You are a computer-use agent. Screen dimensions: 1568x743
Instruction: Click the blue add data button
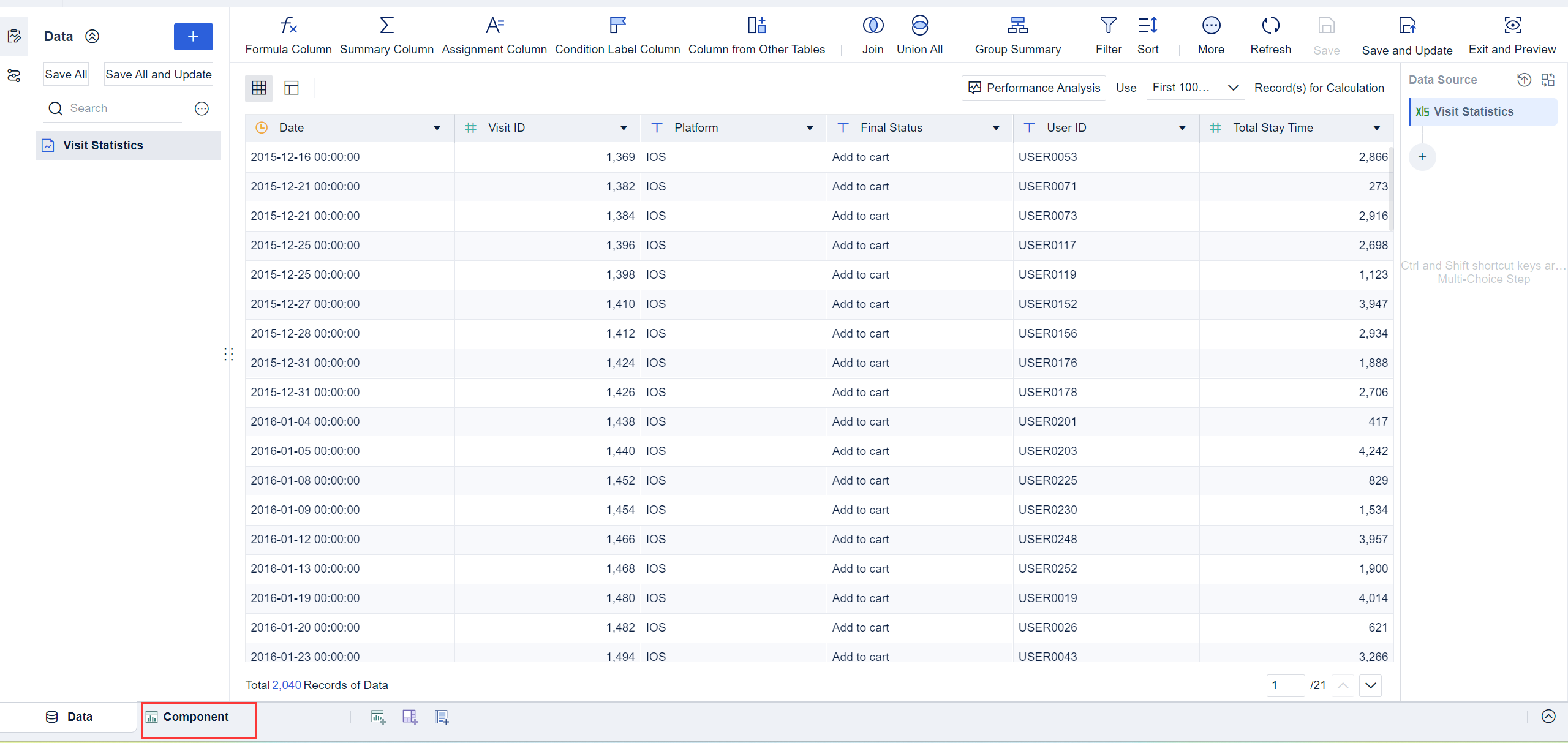(194, 37)
